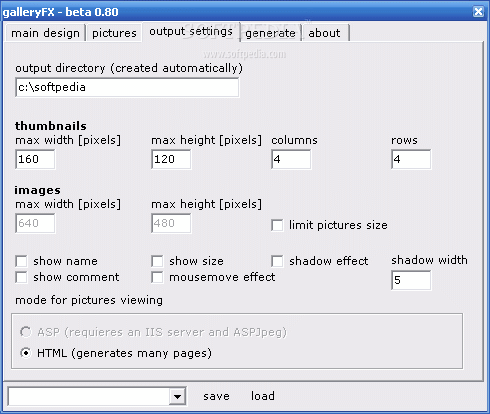Click the images max width 640 field
490x414 pixels.
[35, 223]
